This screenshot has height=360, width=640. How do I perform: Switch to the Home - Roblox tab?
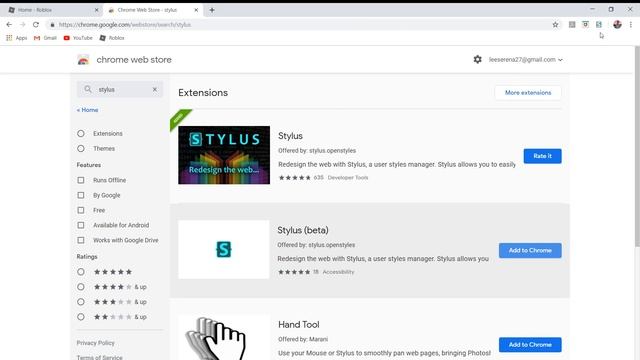click(x=51, y=10)
